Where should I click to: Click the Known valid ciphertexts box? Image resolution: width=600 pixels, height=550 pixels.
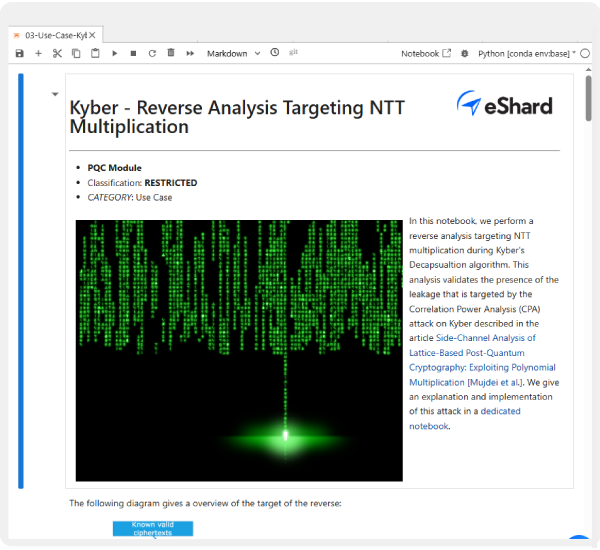(153, 529)
